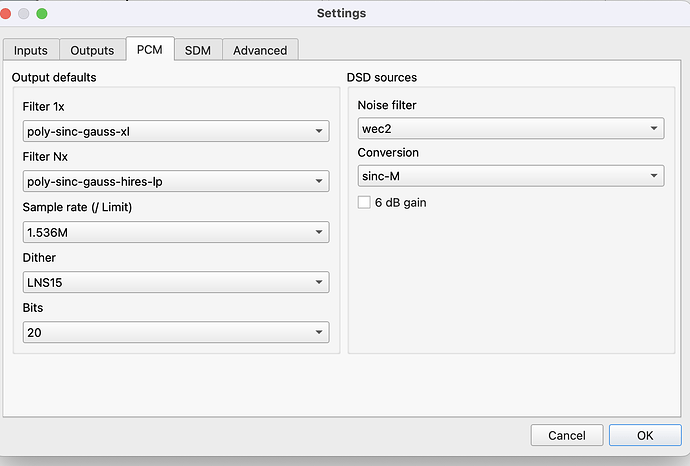Expand the Noise filter dropdown showing wec2
Image resolution: width=690 pixels, height=466 pixels.
(510, 128)
